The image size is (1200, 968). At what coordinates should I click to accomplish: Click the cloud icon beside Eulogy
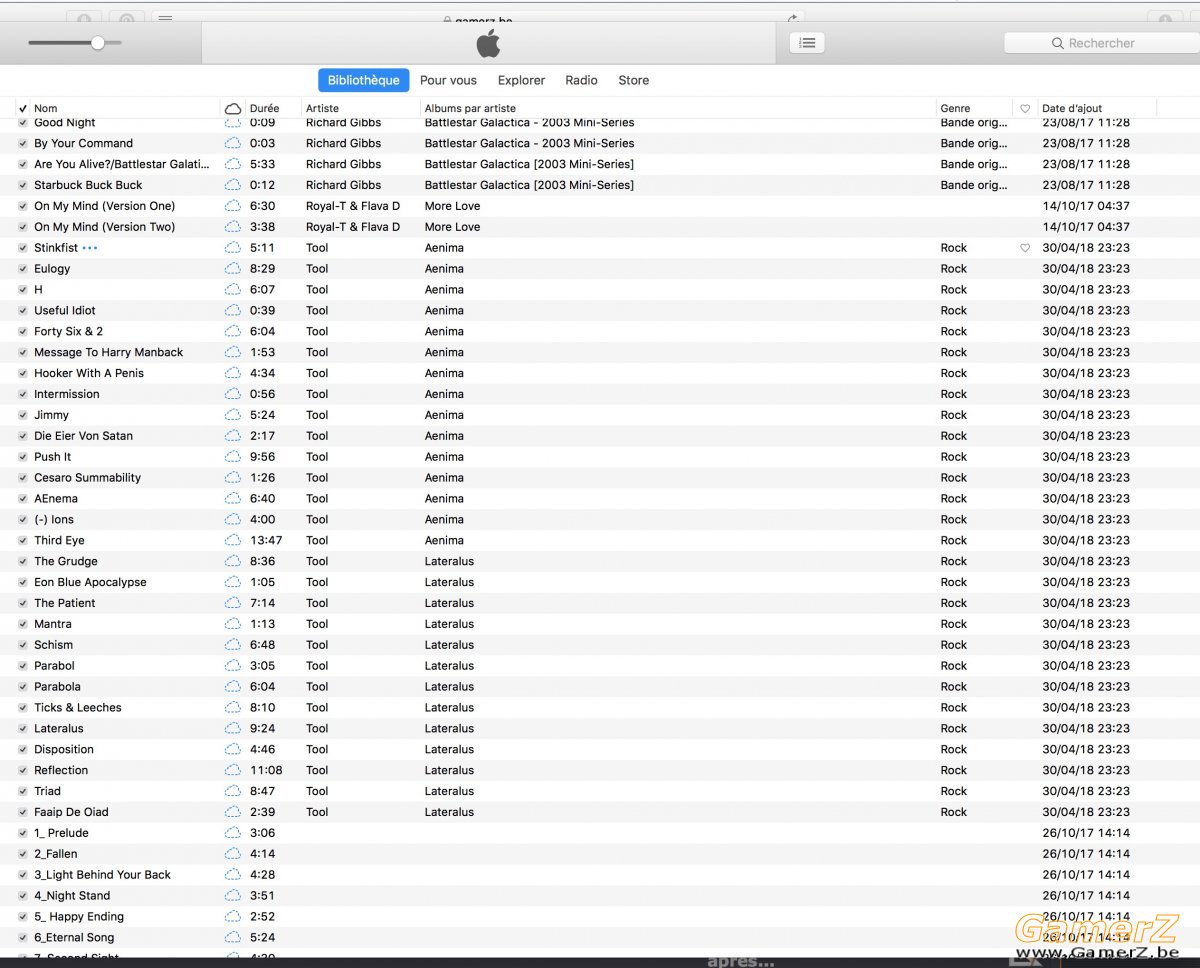(x=233, y=269)
